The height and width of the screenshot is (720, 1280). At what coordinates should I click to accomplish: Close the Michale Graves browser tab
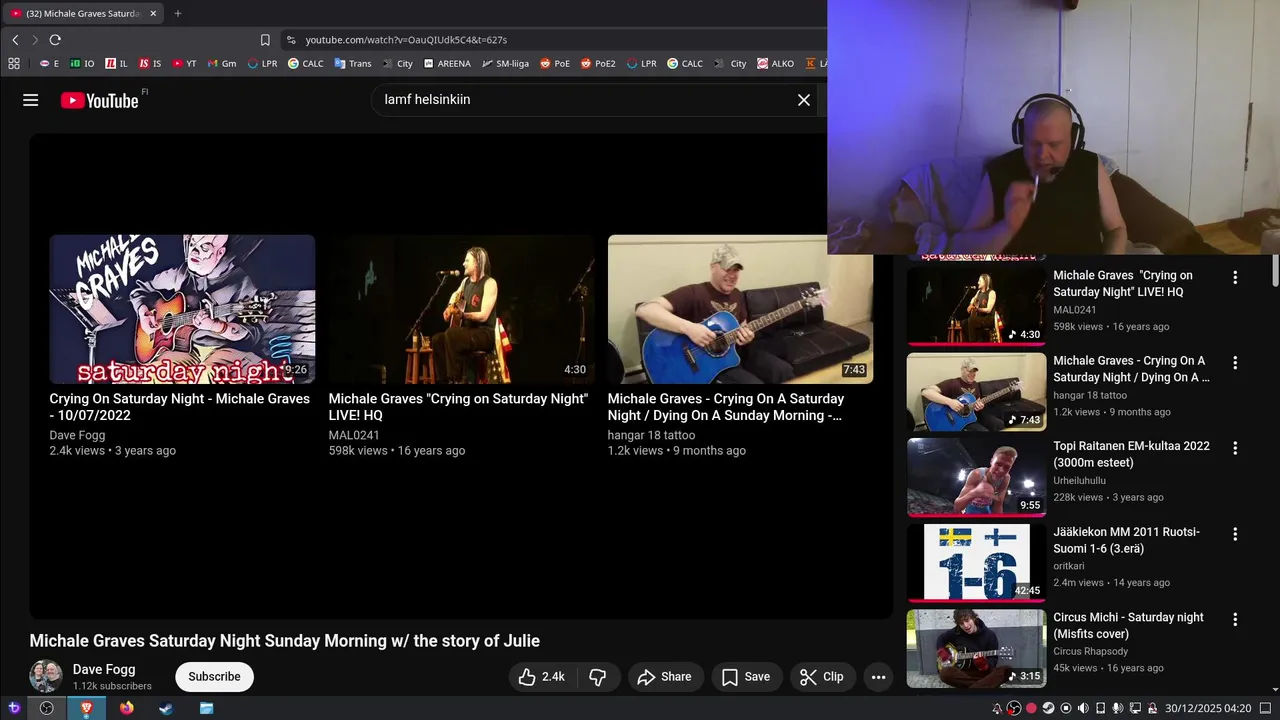(x=153, y=14)
